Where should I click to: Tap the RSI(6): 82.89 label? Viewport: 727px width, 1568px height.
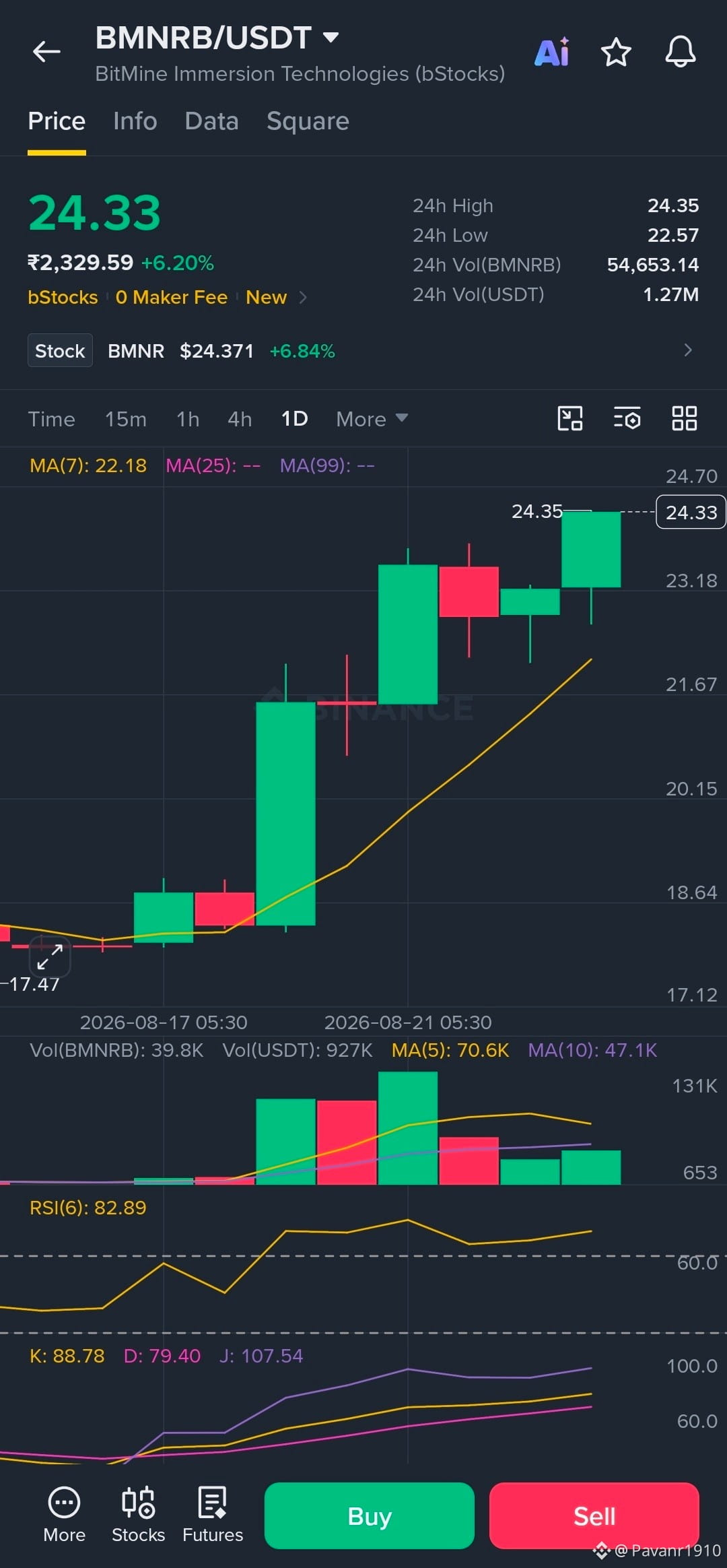coord(88,1208)
